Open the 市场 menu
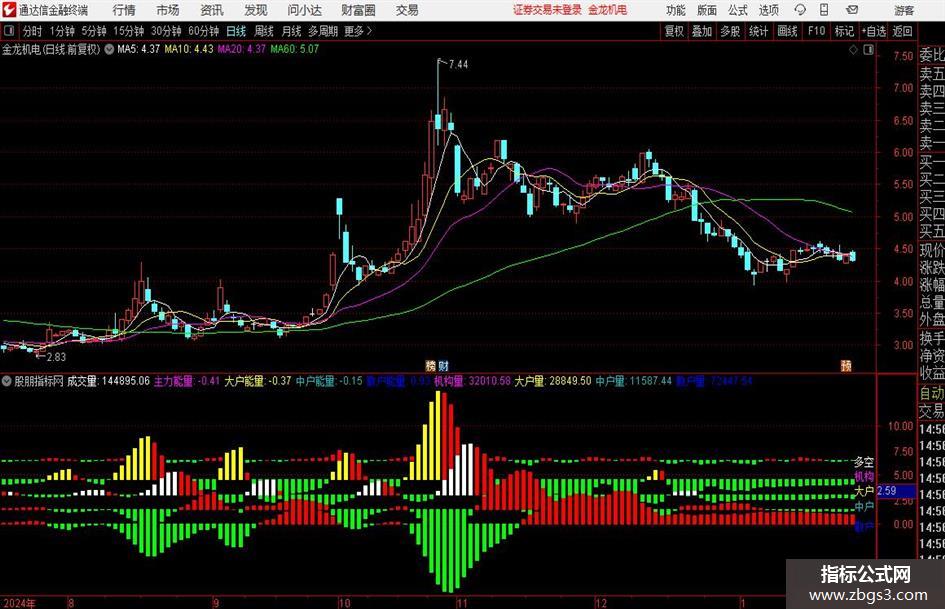This screenshot has height=609, width=945. click(x=168, y=10)
